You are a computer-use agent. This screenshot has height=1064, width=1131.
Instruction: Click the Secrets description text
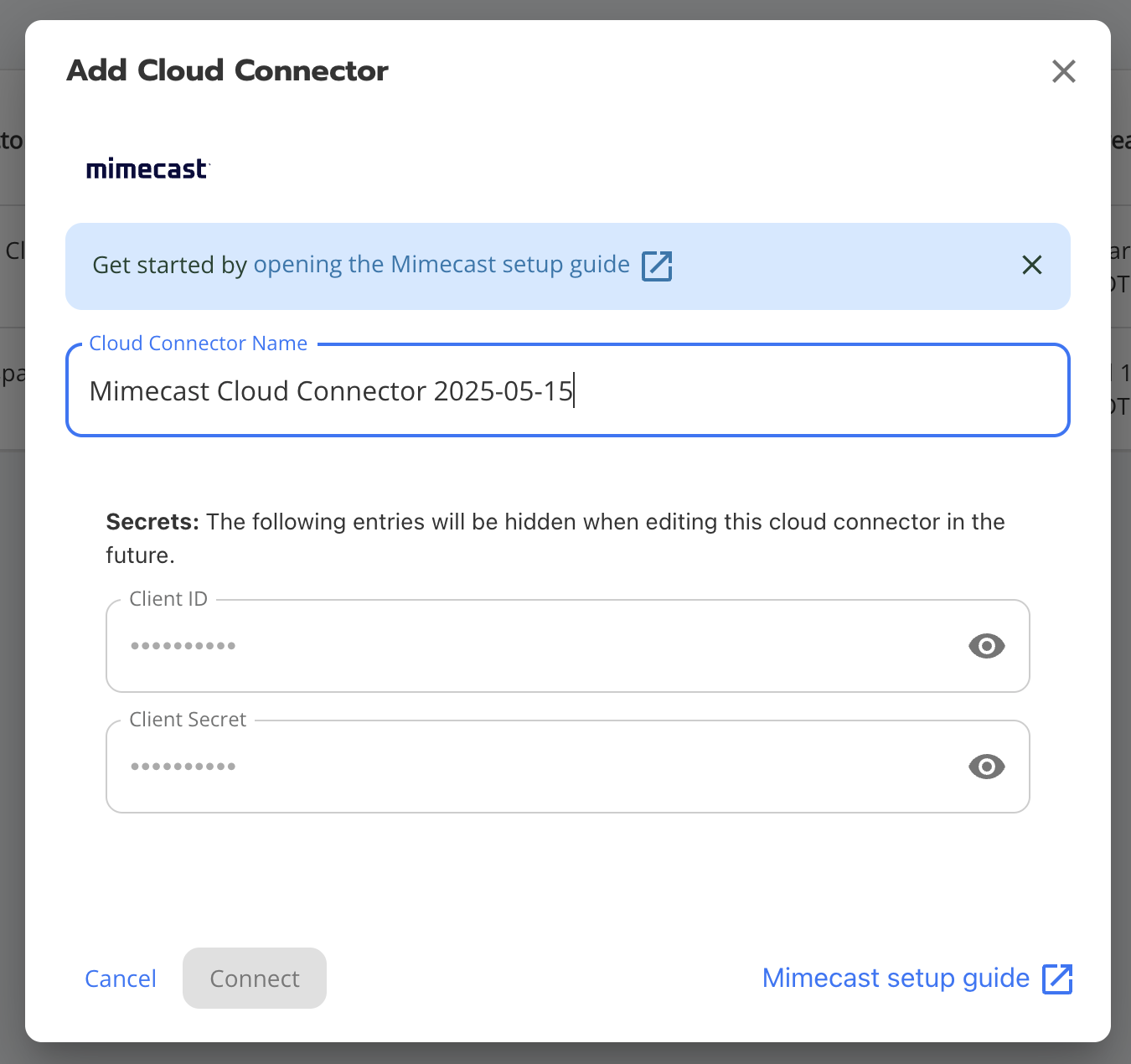click(555, 538)
